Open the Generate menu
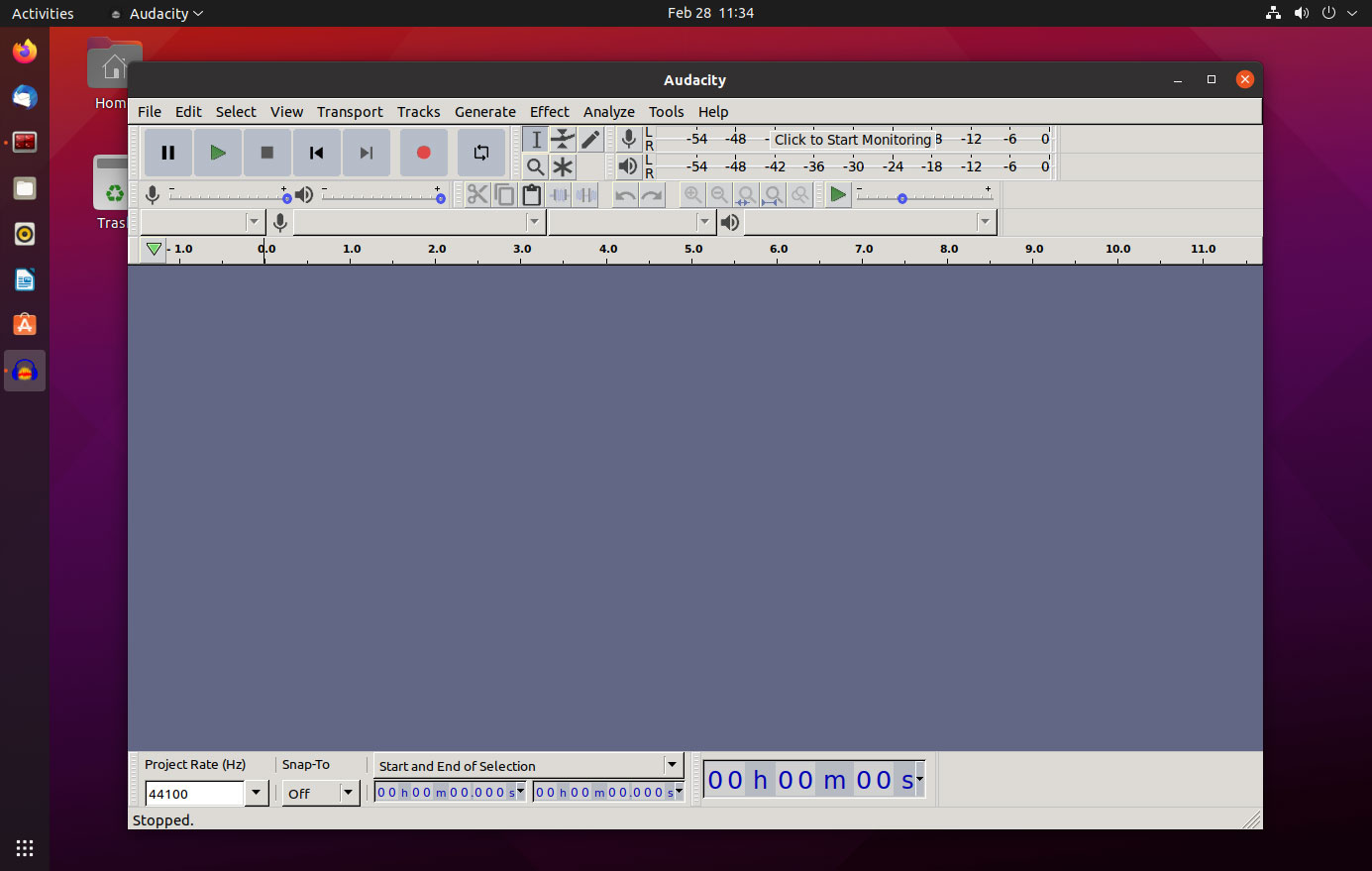Viewport: 1372px width, 871px height. [x=484, y=112]
